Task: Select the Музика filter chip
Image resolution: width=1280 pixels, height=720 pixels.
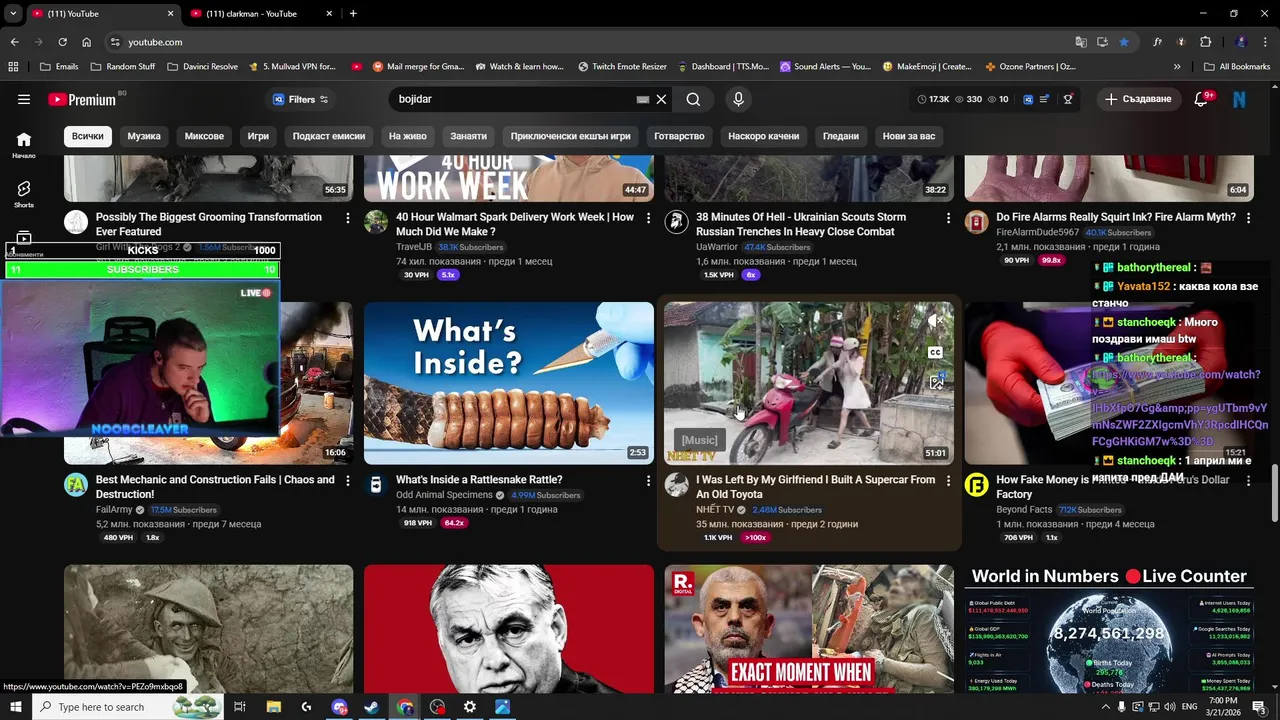Action: (144, 136)
